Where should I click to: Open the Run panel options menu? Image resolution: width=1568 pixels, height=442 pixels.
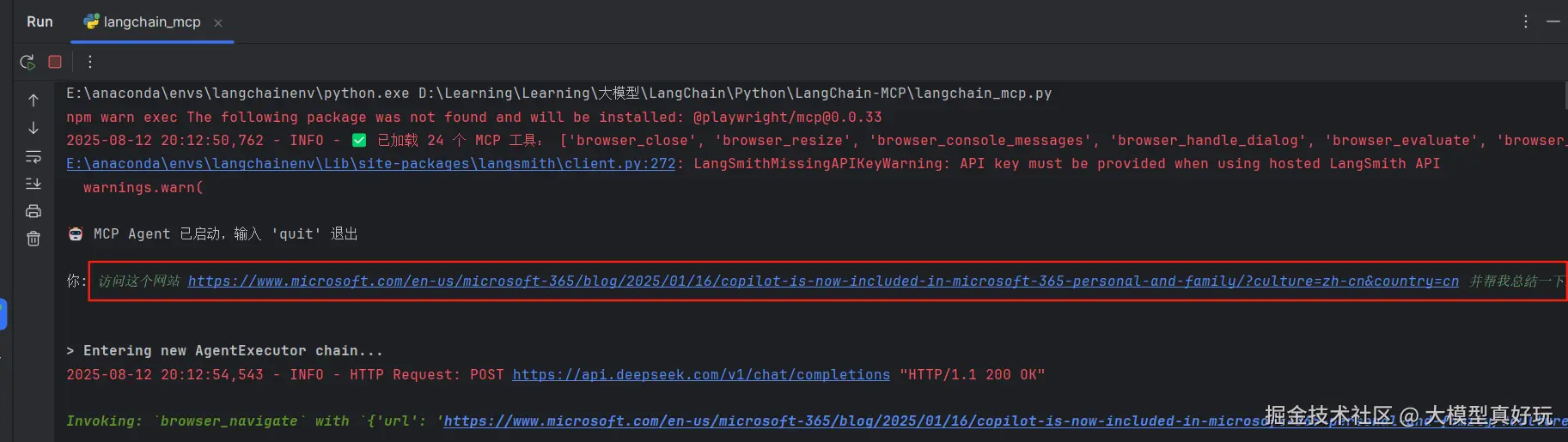(1526, 21)
